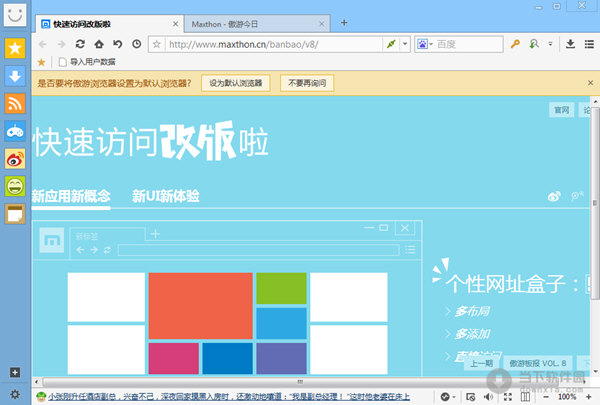The height and width of the screenshot is (405, 600).
Task: Click the horizontal scrollbar thumb
Action: click(x=300, y=381)
